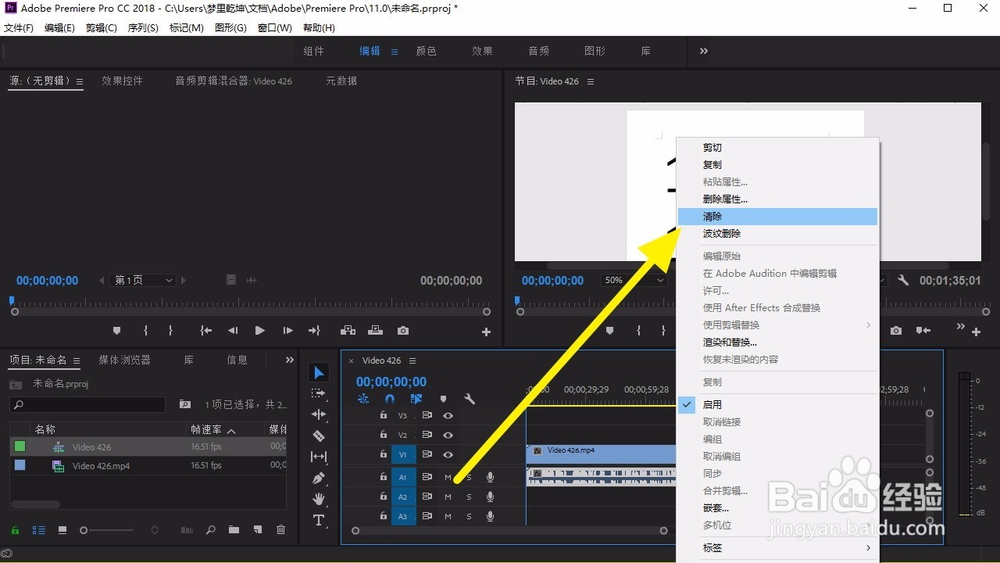
Task: Click the timeline wrench display settings icon
Action: 469,399
